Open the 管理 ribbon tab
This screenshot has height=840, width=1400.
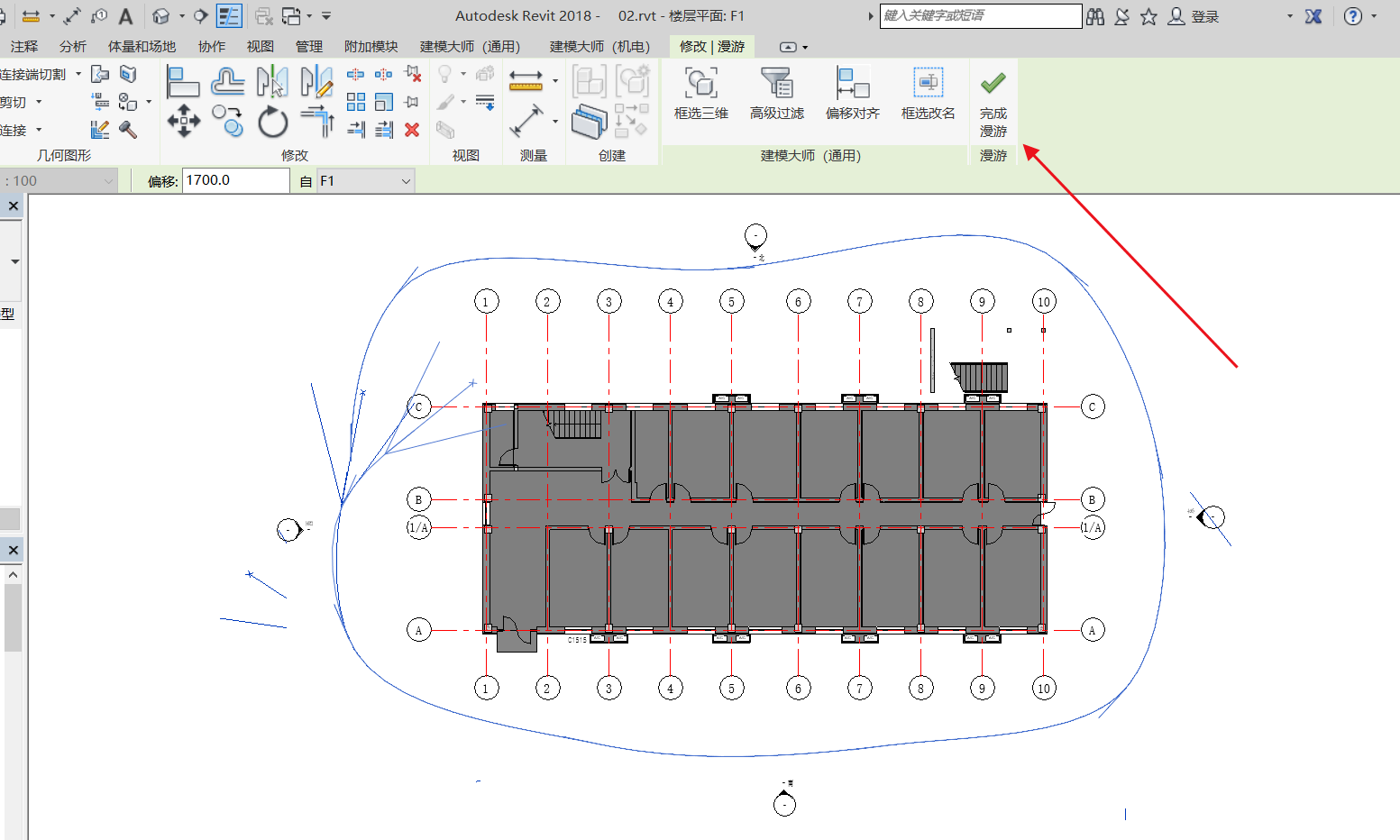(x=308, y=47)
